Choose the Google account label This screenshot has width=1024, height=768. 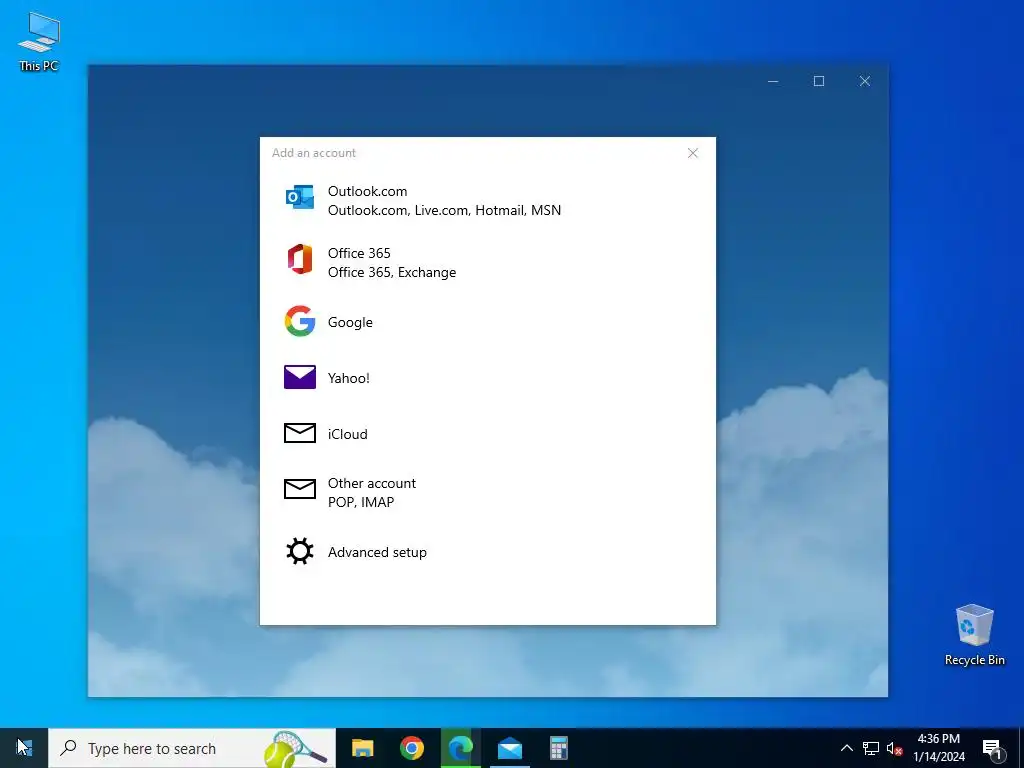coord(350,322)
